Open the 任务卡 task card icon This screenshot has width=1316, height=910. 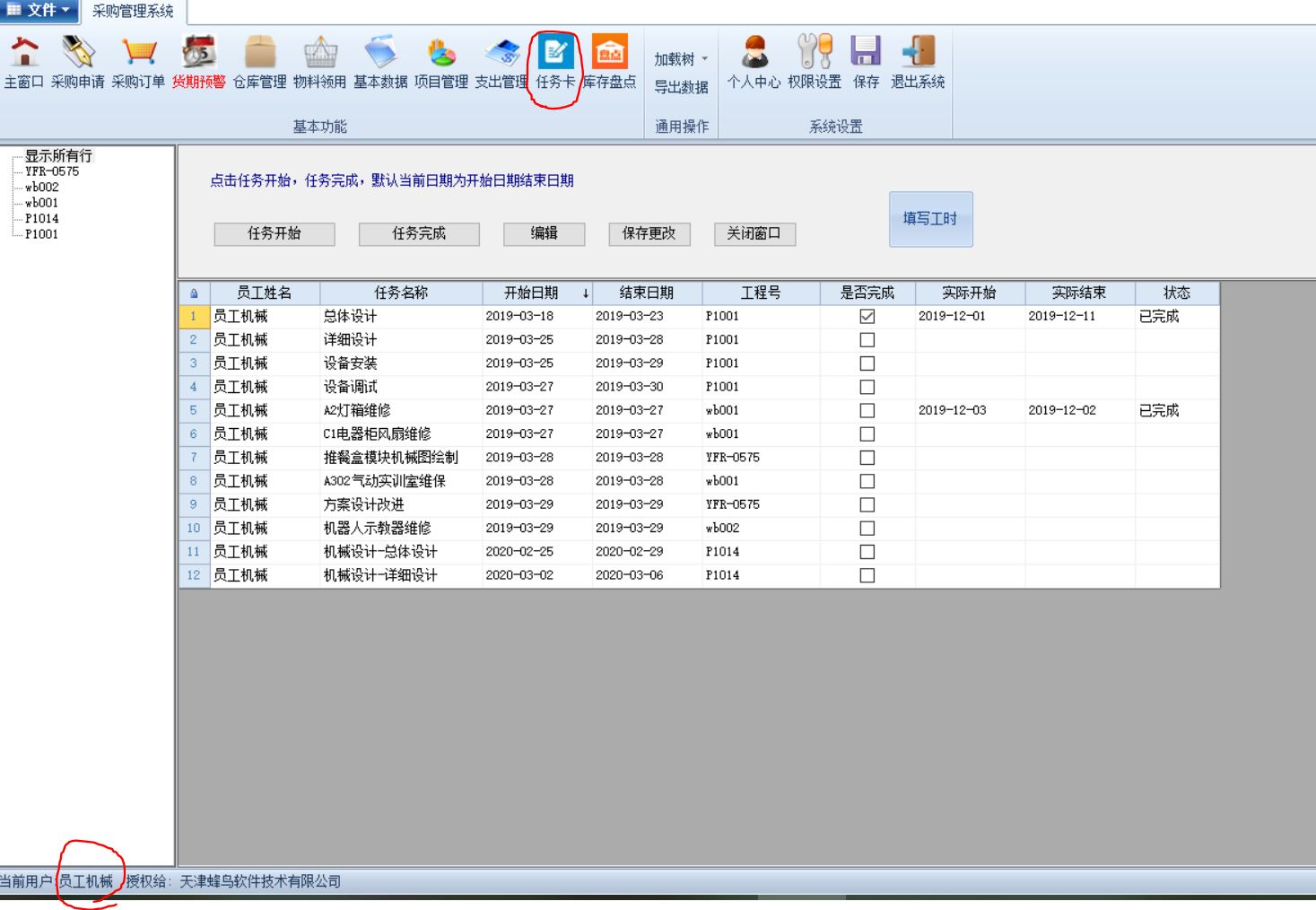tap(555, 53)
